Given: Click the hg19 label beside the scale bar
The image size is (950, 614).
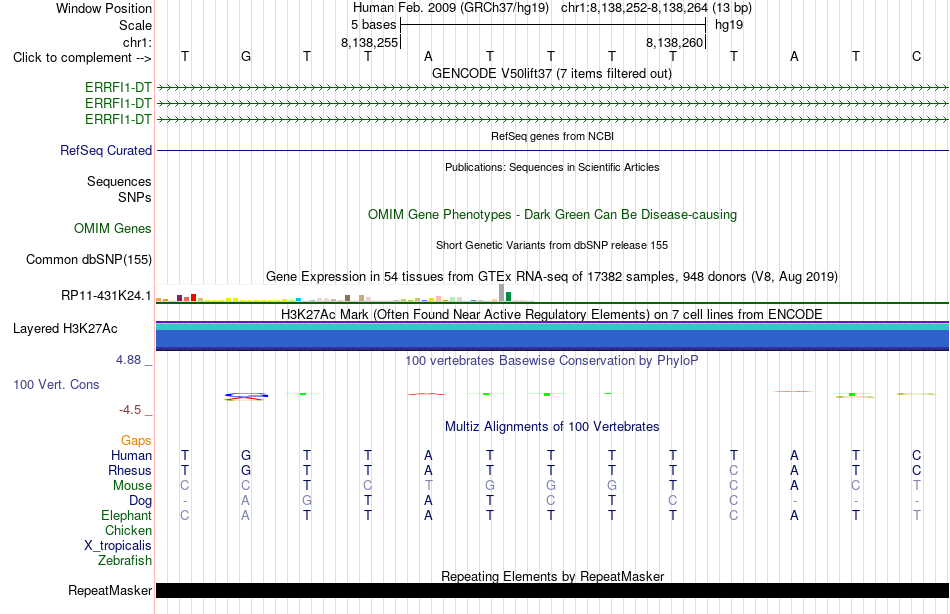Looking at the screenshot, I should pos(729,25).
